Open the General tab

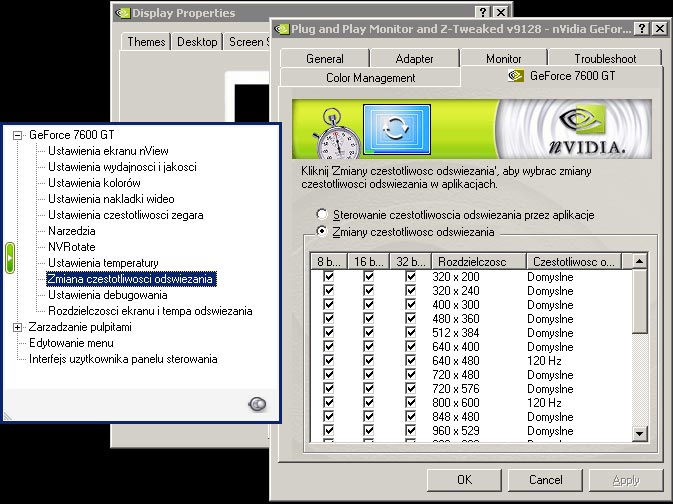(324, 58)
